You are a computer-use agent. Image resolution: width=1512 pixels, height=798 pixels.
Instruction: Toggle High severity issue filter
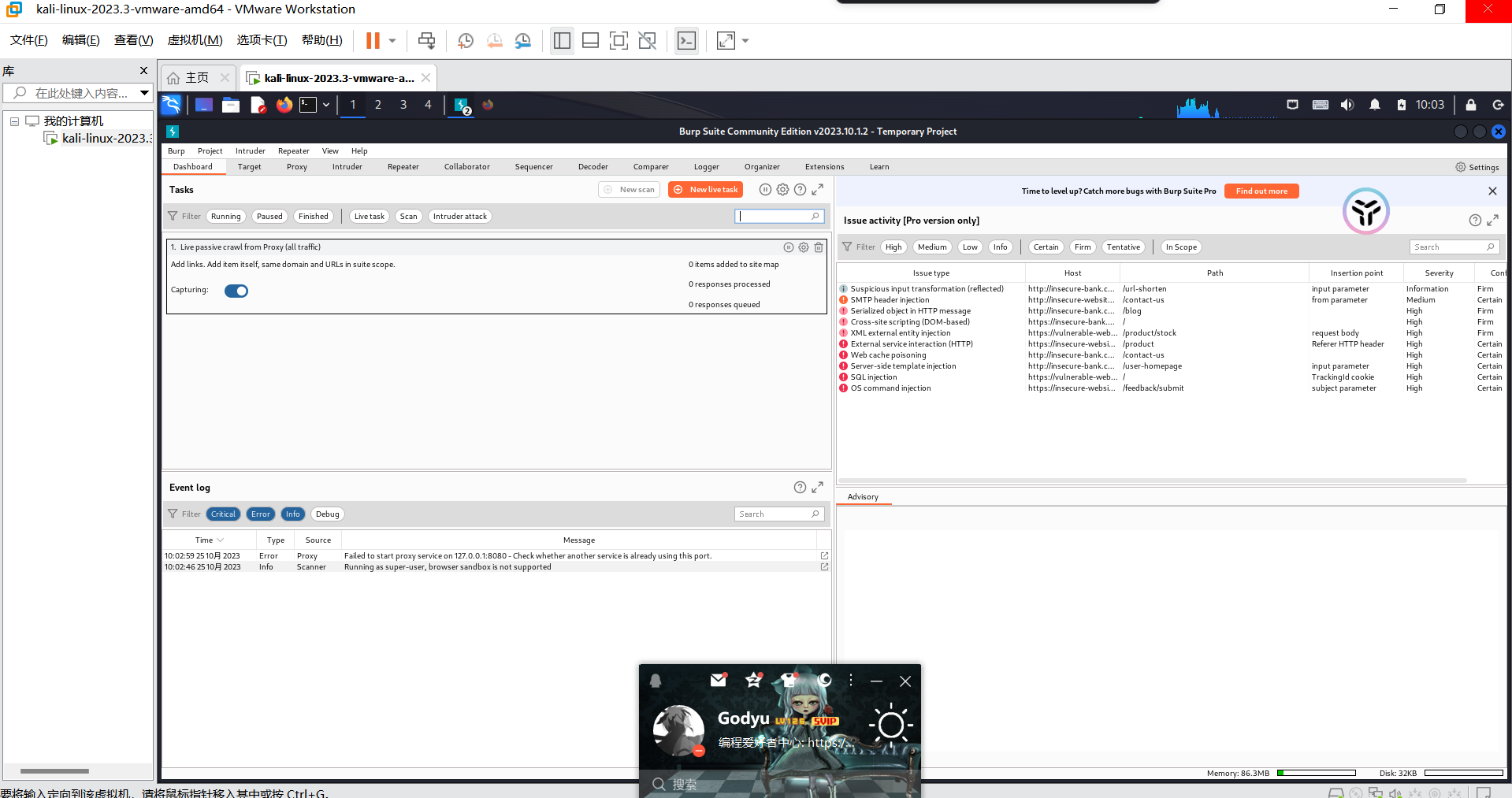(893, 247)
